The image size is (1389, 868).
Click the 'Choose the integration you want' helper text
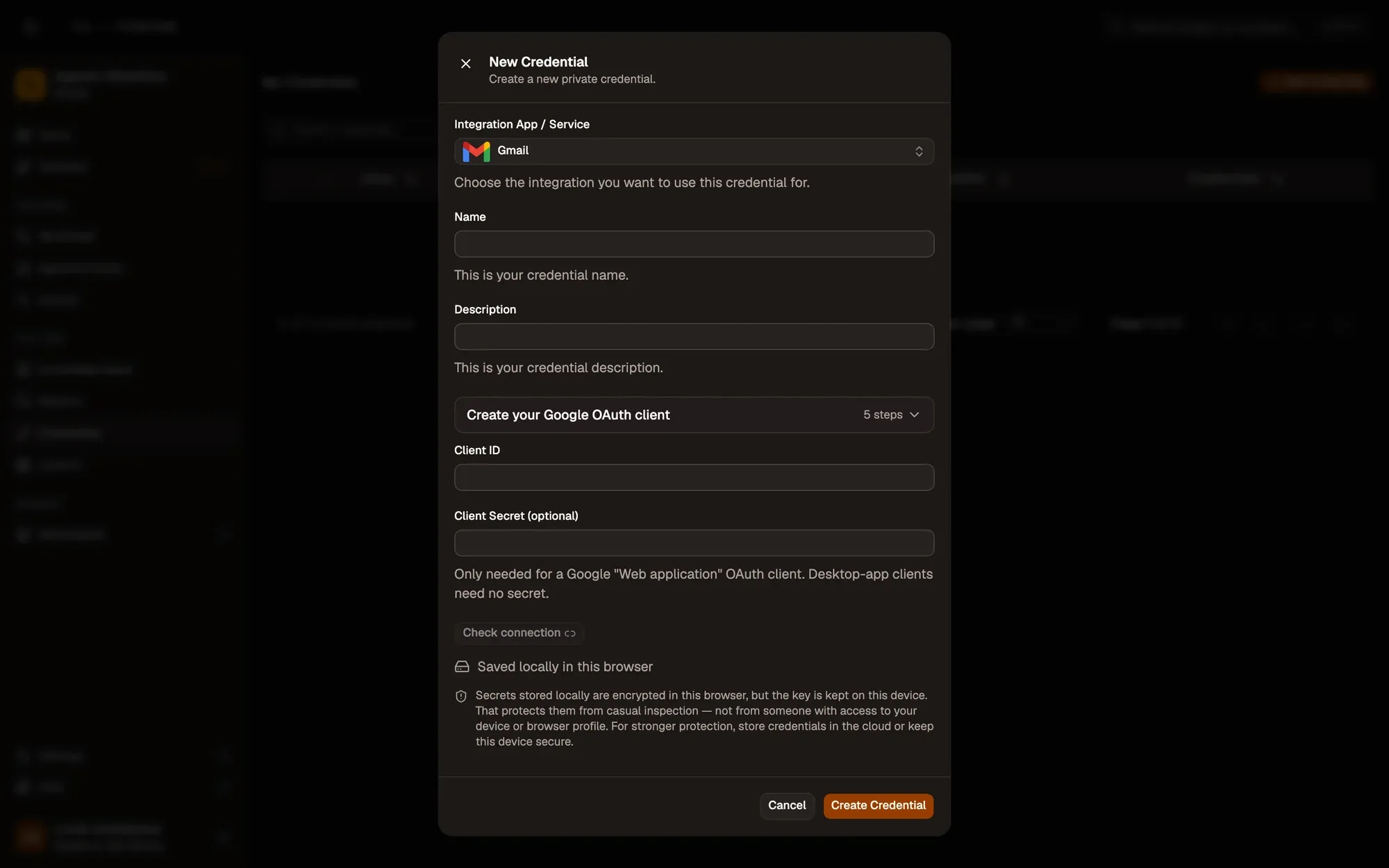(x=631, y=182)
